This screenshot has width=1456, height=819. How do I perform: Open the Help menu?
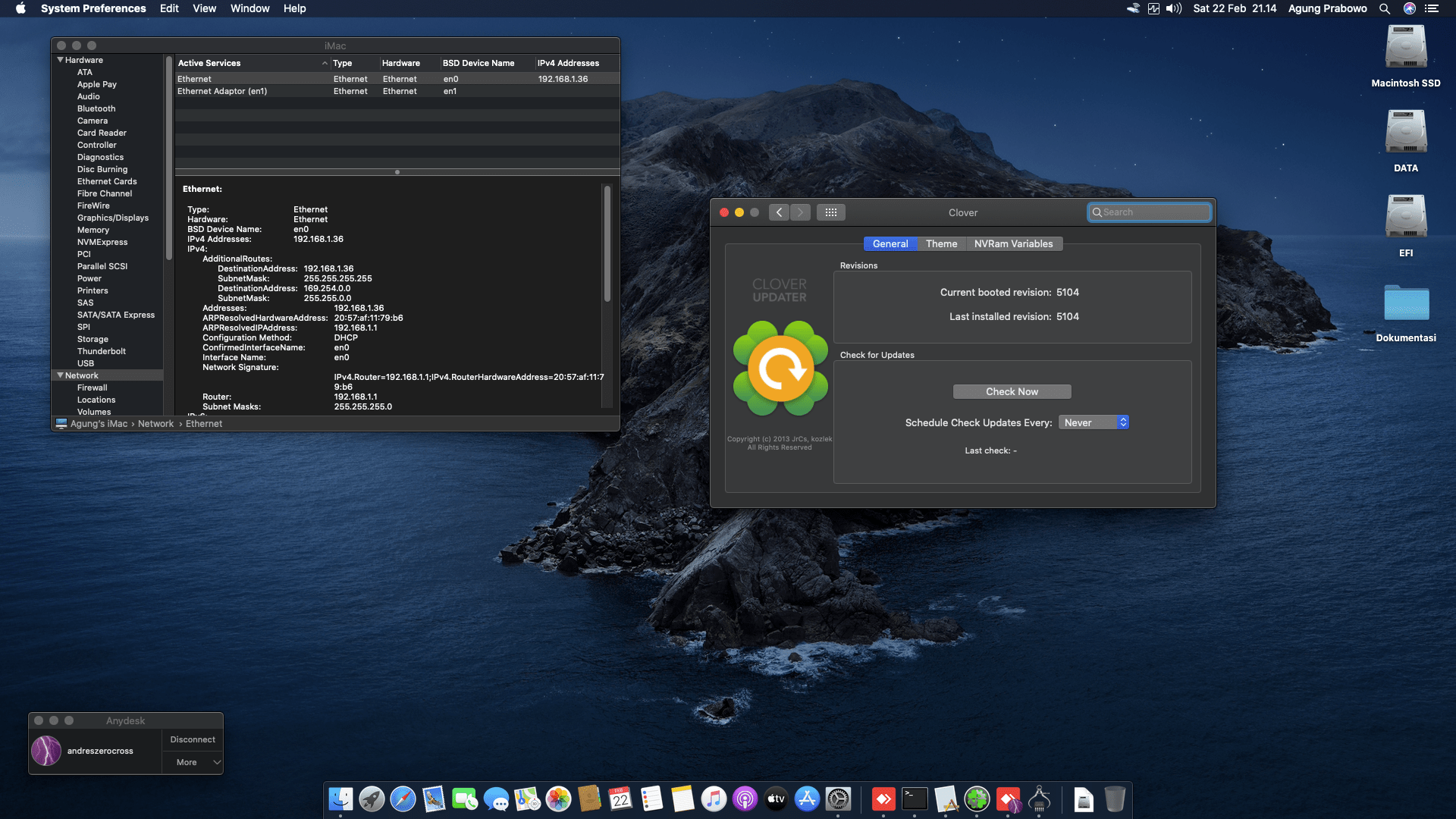(x=294, y=8)
